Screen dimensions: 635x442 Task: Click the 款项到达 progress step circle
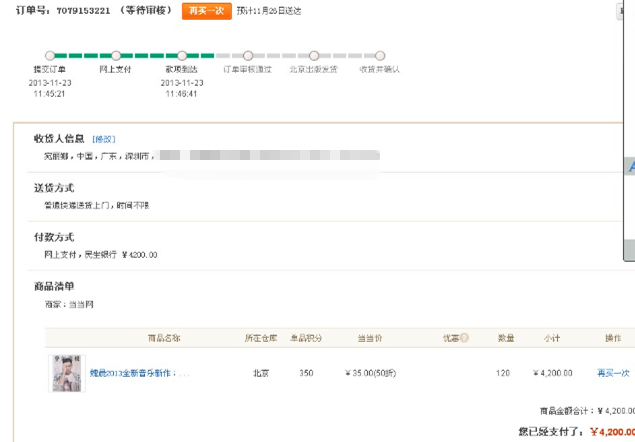pyautogui.click(x=182, y=56)
